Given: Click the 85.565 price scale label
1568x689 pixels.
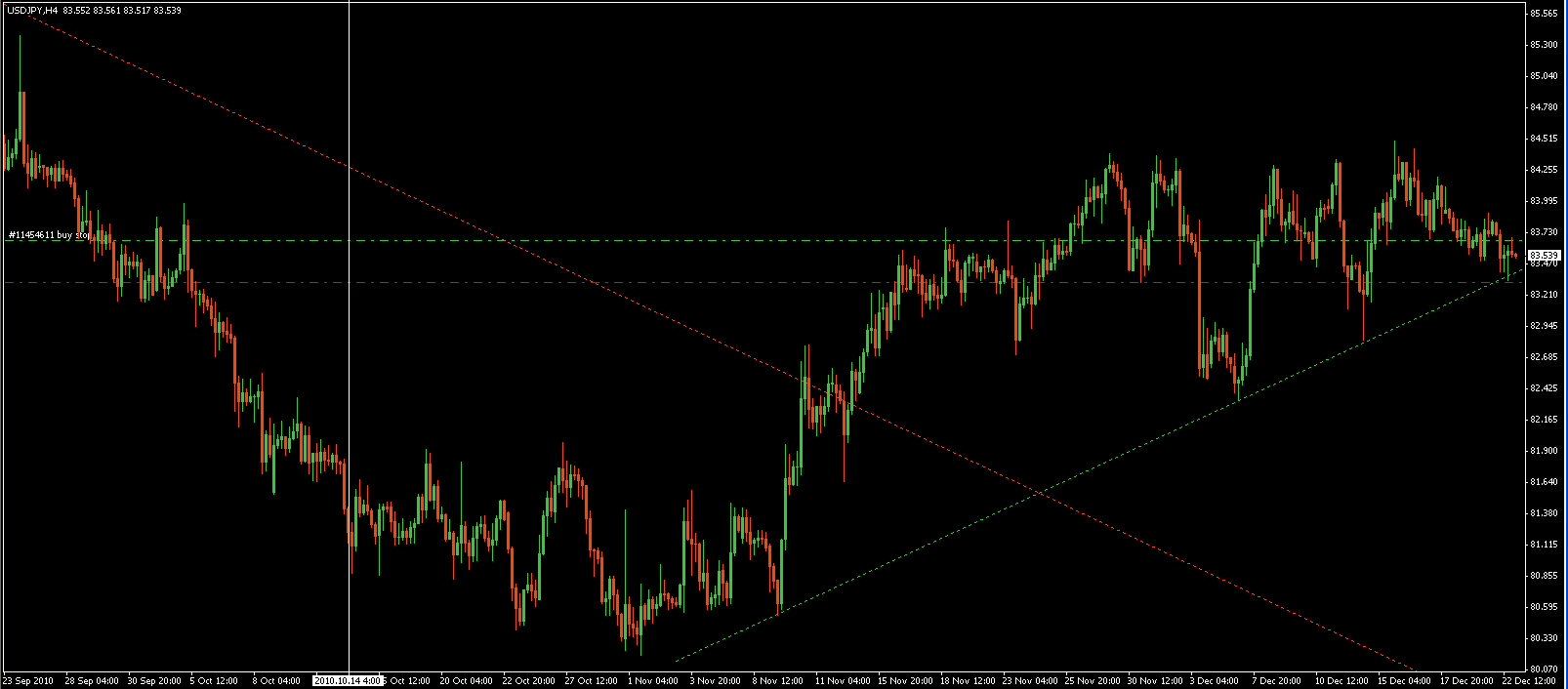Looking at the screenshot, I should pyautogui.click(x=1544, y=14).
